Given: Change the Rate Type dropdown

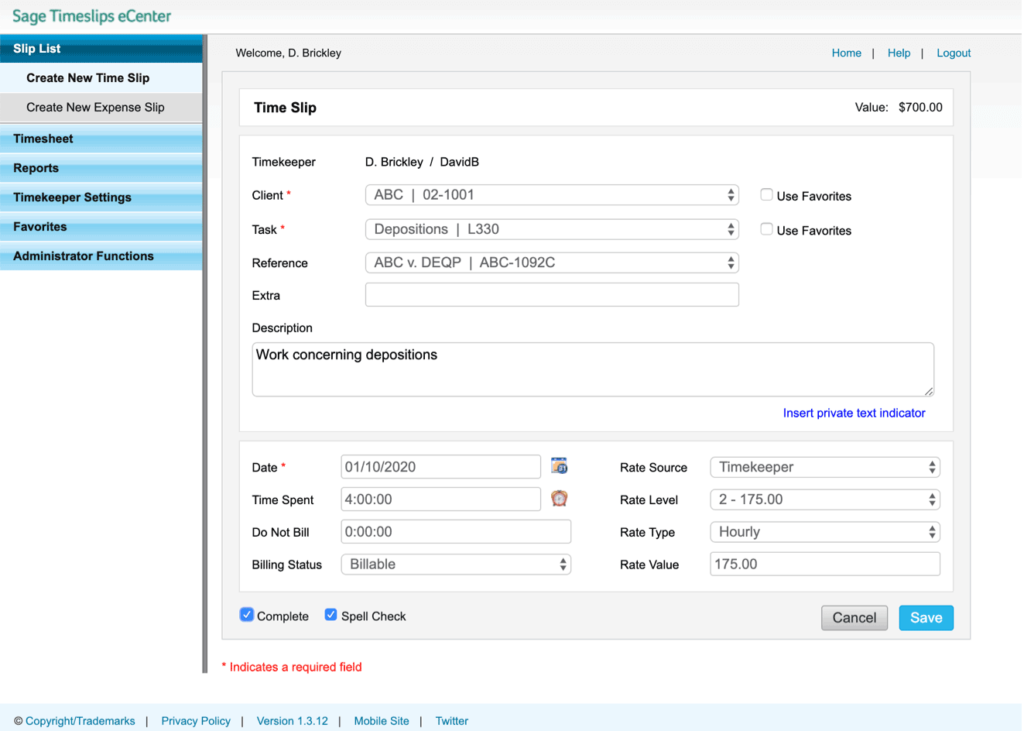Looking at the screenshot, I should pyautogui.click(x=824, y=531).
